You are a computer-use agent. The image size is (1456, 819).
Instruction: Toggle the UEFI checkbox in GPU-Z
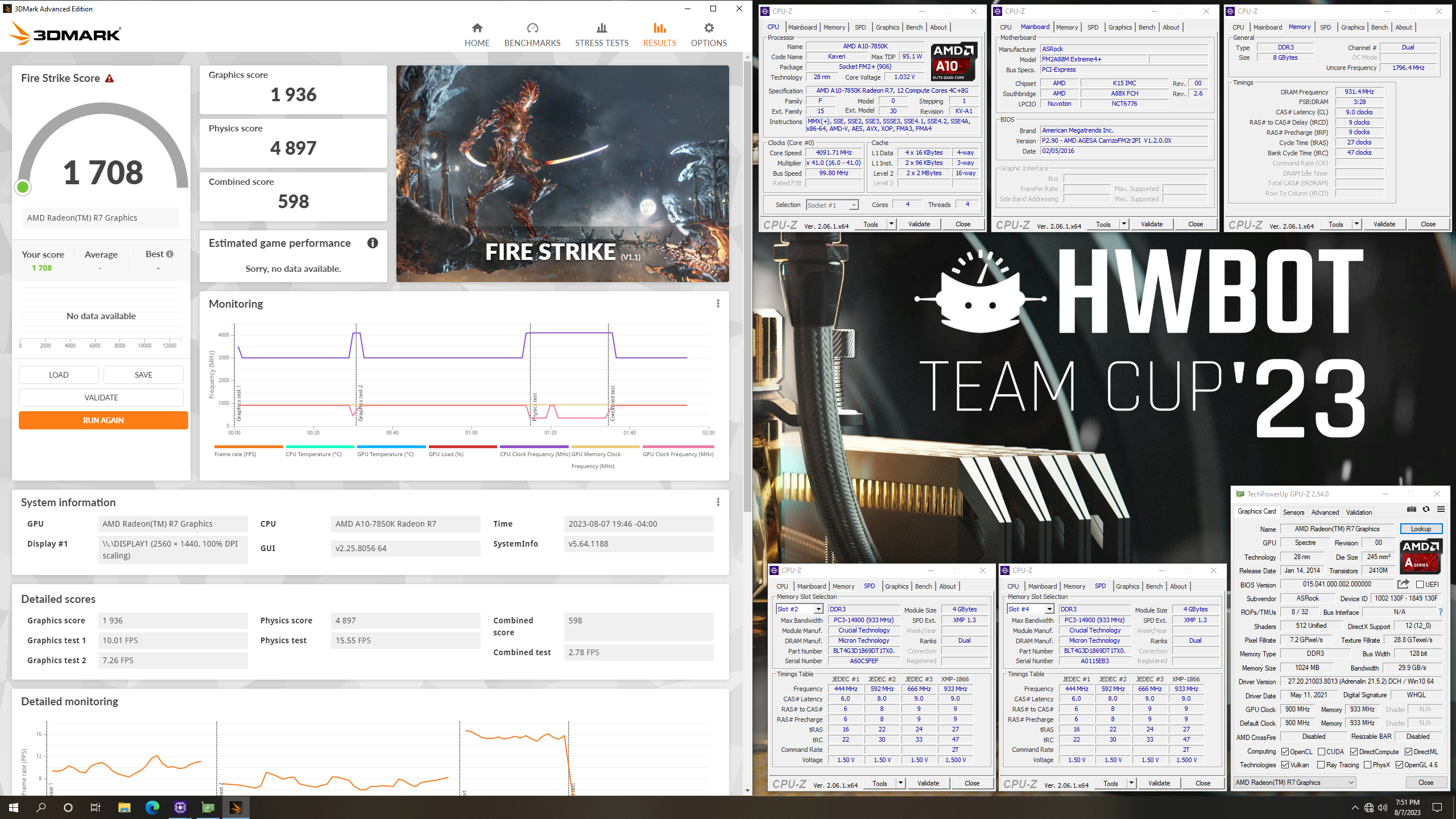[x=1420, y=584]
